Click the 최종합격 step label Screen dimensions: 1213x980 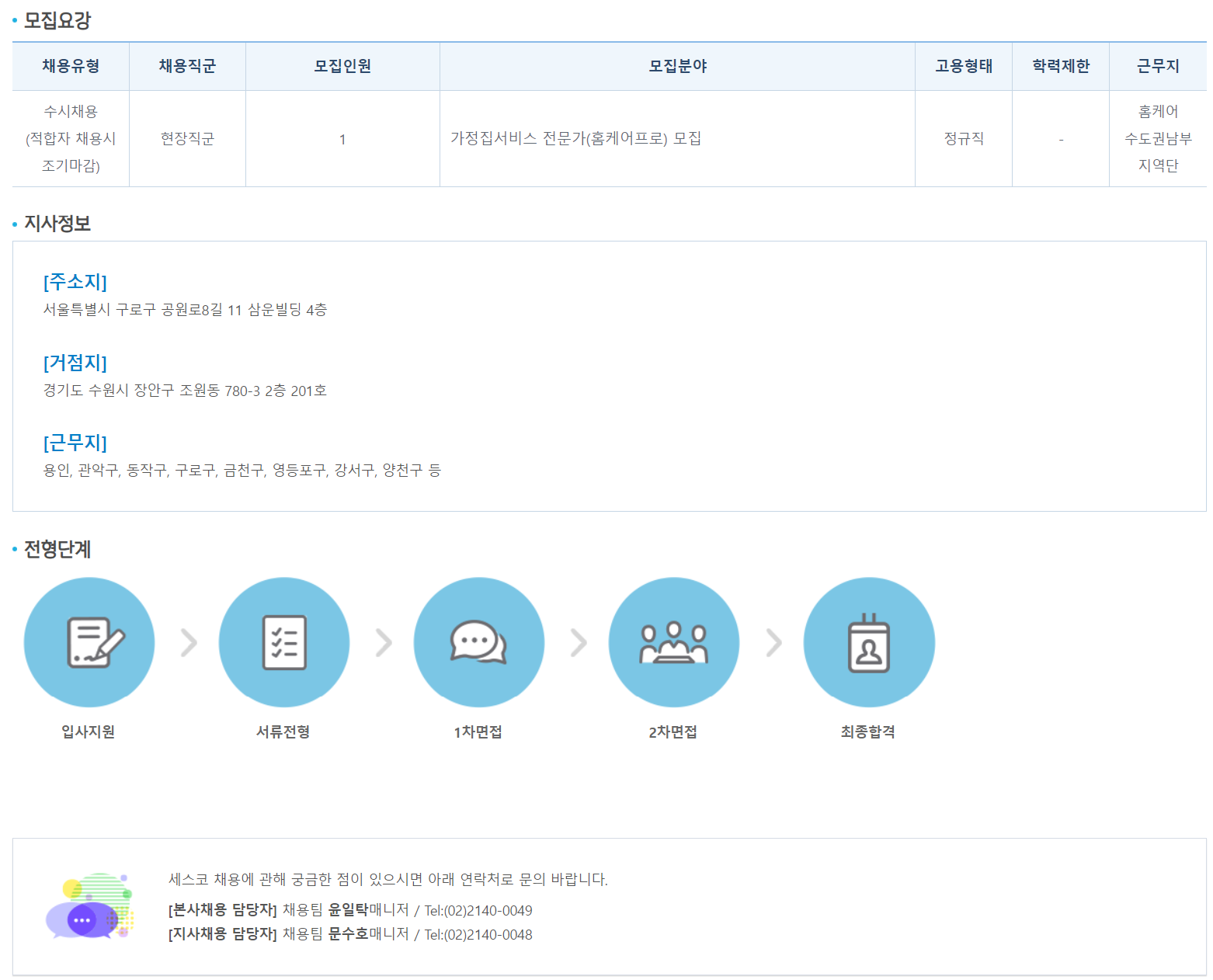click(x=868, y=732)
